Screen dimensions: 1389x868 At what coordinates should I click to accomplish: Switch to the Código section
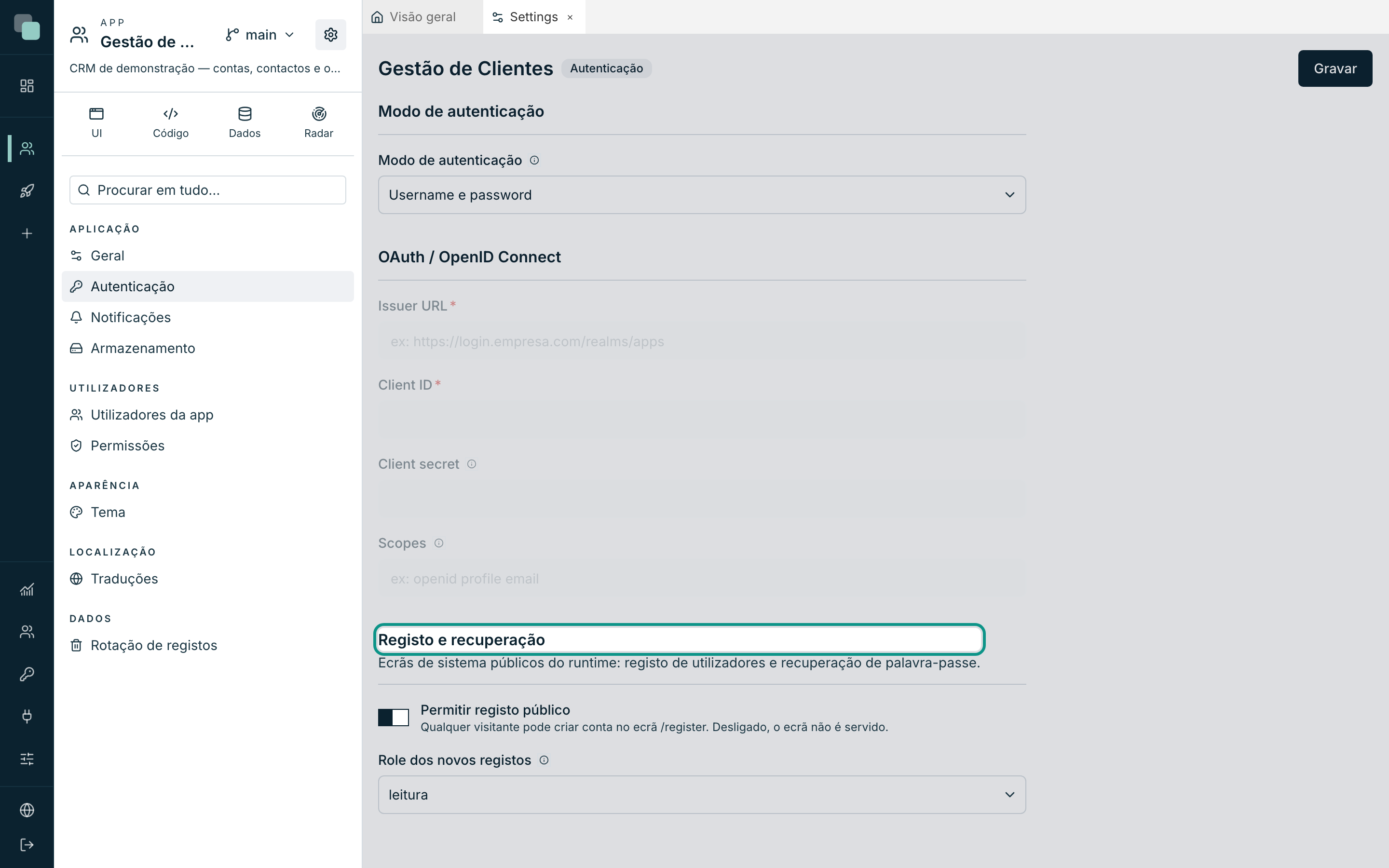click(170, 123)
